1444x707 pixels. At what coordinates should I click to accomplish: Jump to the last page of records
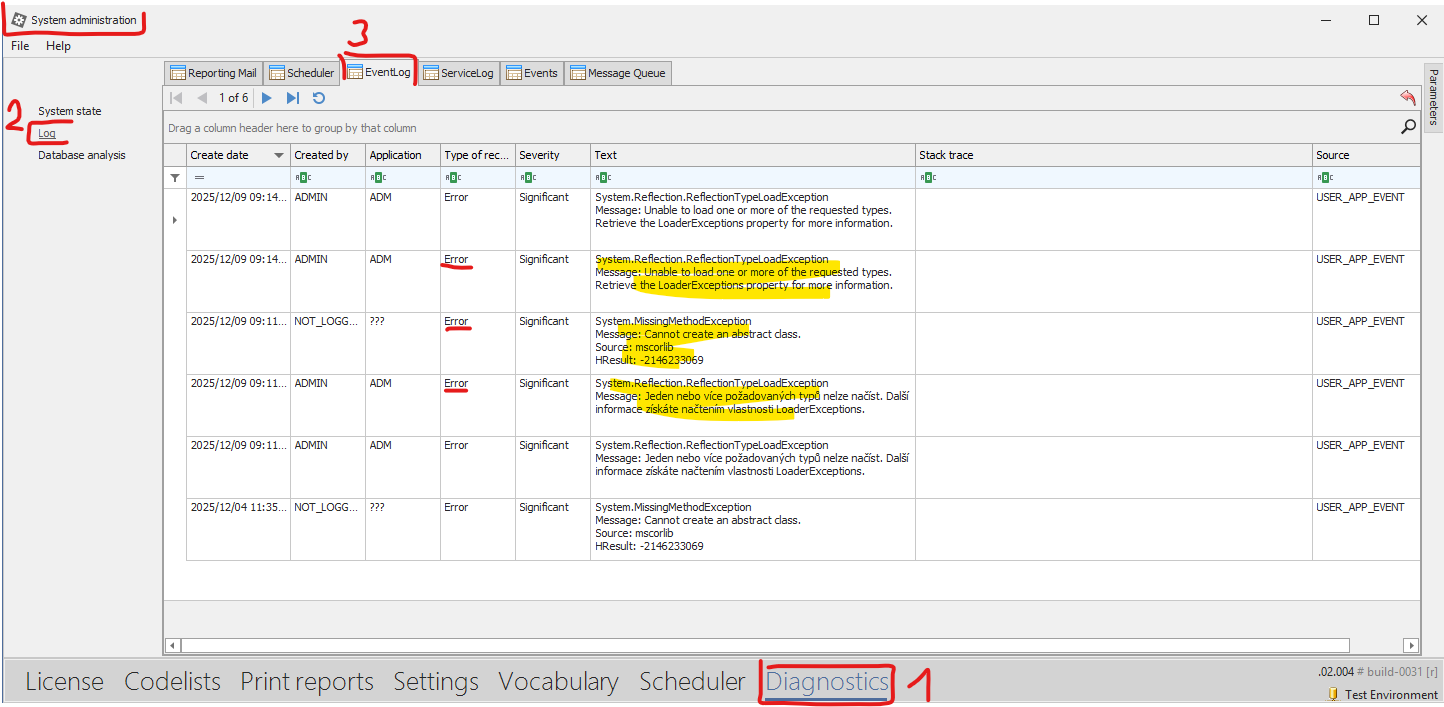[292, 98]
